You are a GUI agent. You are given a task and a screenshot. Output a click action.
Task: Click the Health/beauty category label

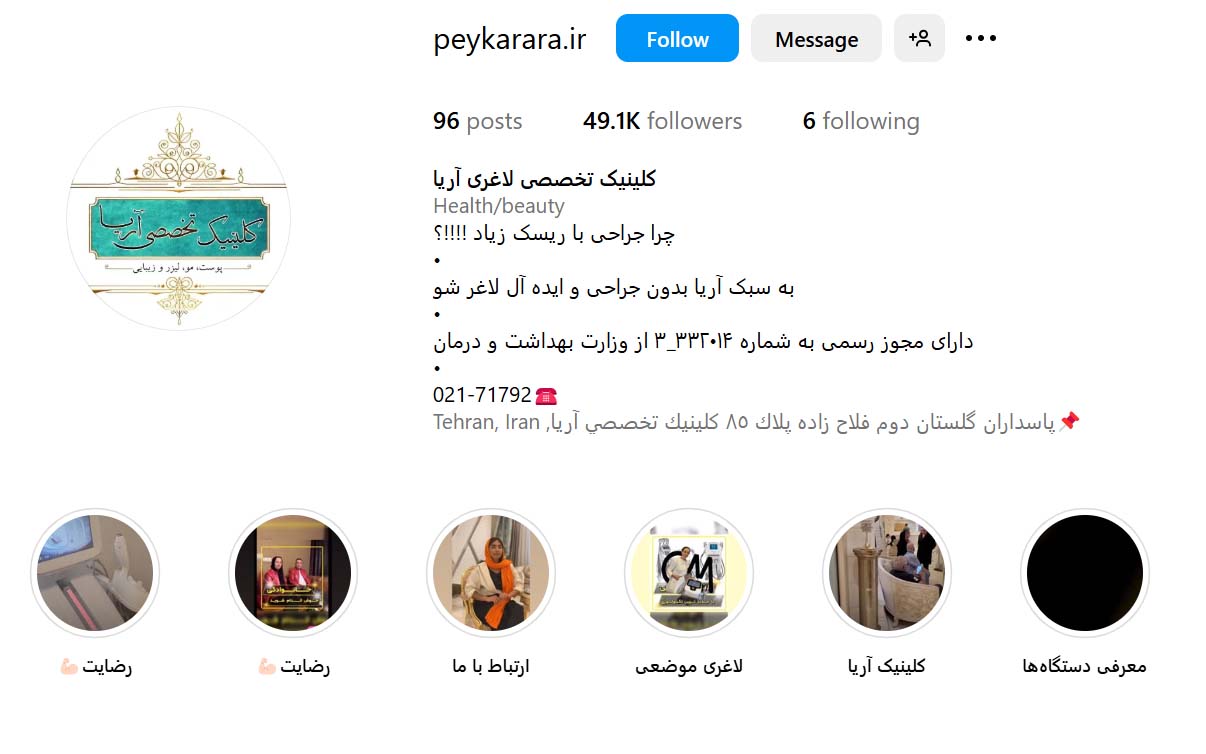pyautogui.click(x=499, y=206)
